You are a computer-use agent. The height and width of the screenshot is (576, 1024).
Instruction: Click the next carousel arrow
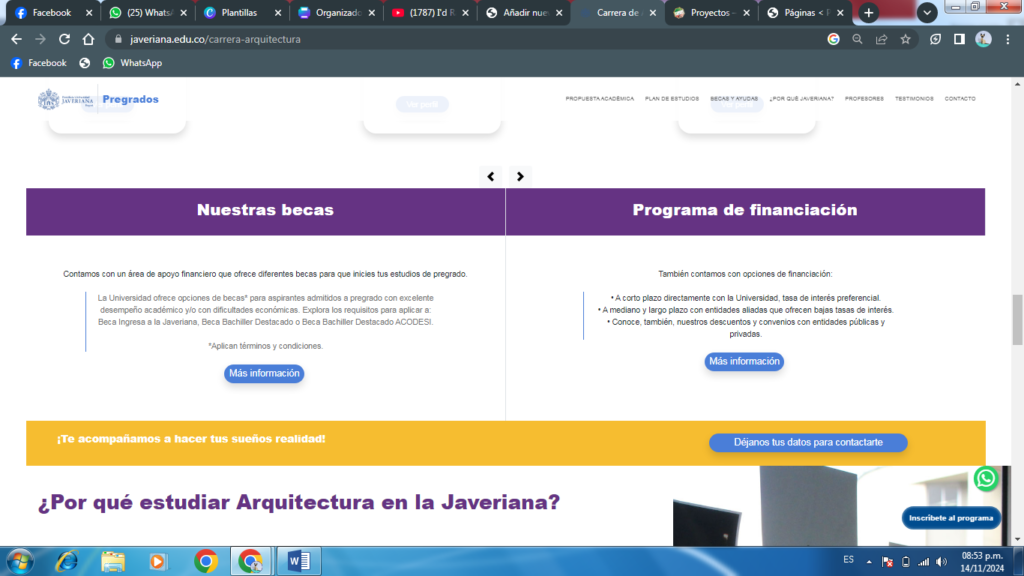(x=520, y=176)
